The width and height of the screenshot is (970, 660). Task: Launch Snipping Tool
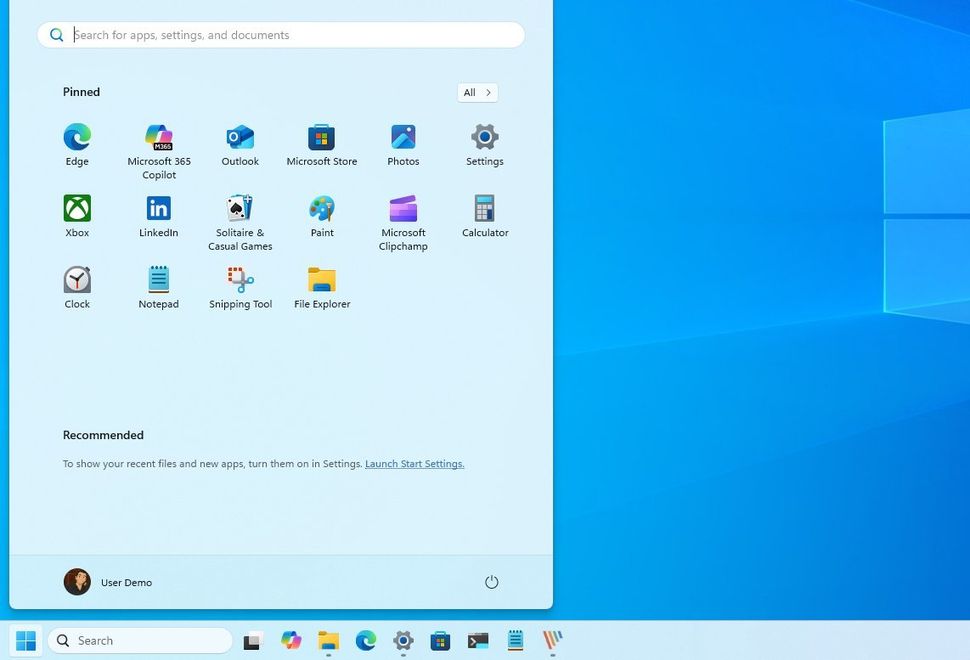tap(240, 280)
